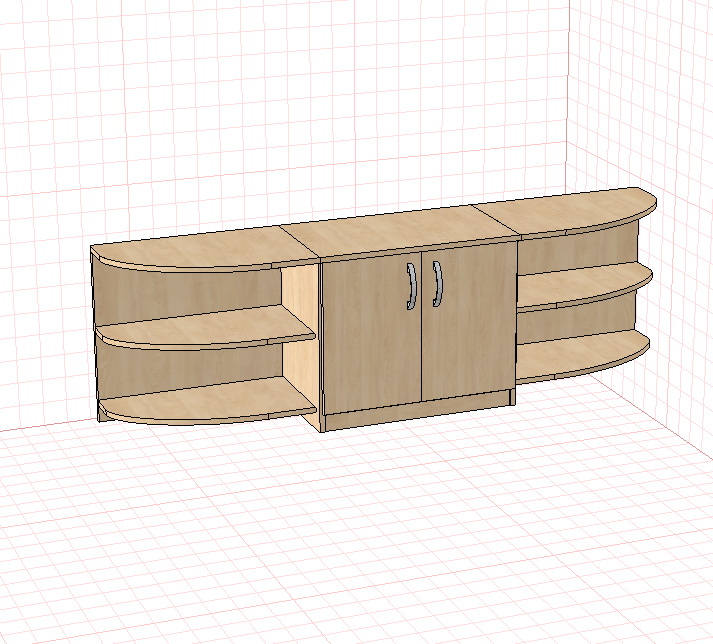This screenshot has width=713, height=644.
Task: Click the left unit's middle shelf
Action: pyautogui.click(x=205, y=328)
